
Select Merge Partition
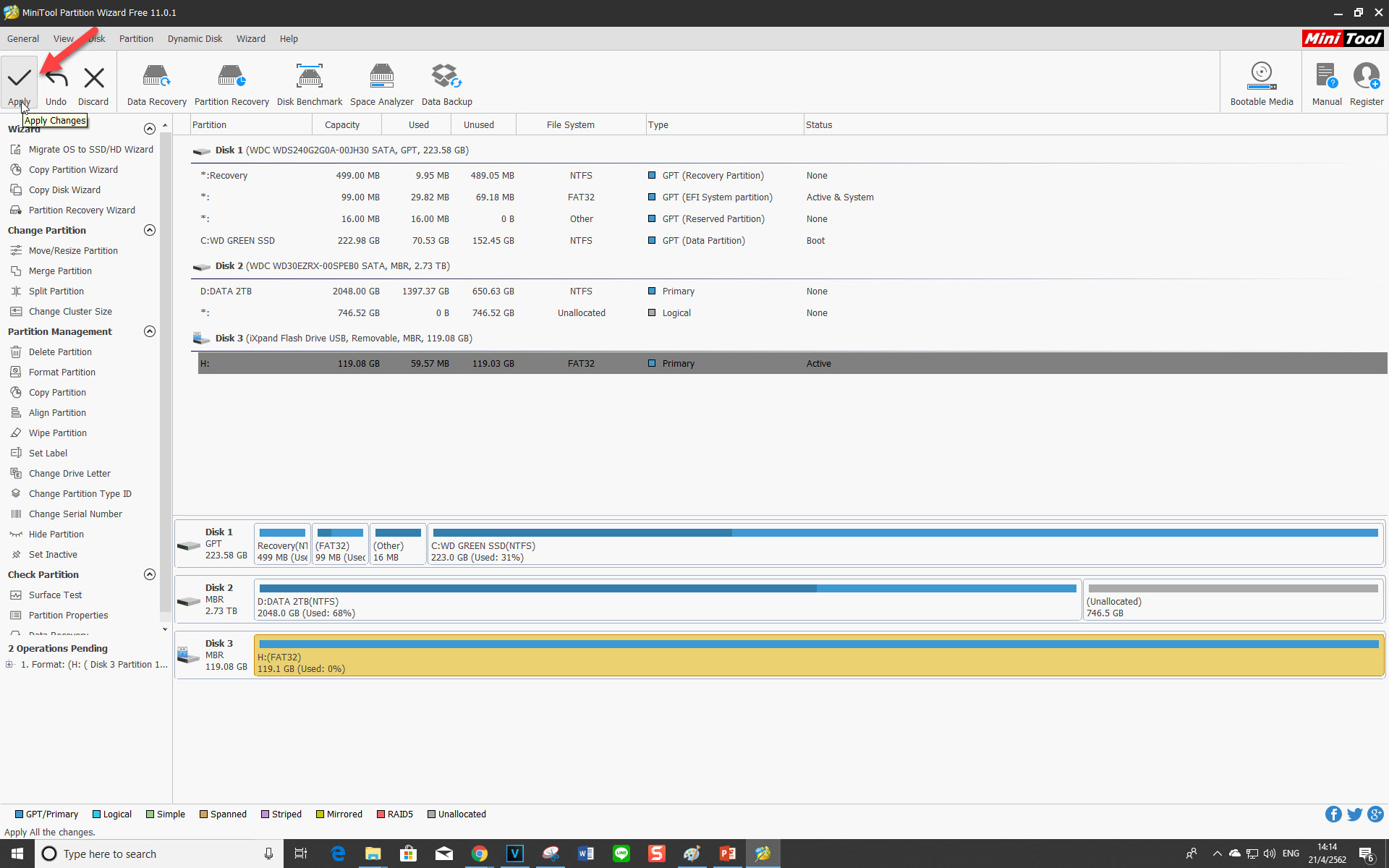pos(60,271)
